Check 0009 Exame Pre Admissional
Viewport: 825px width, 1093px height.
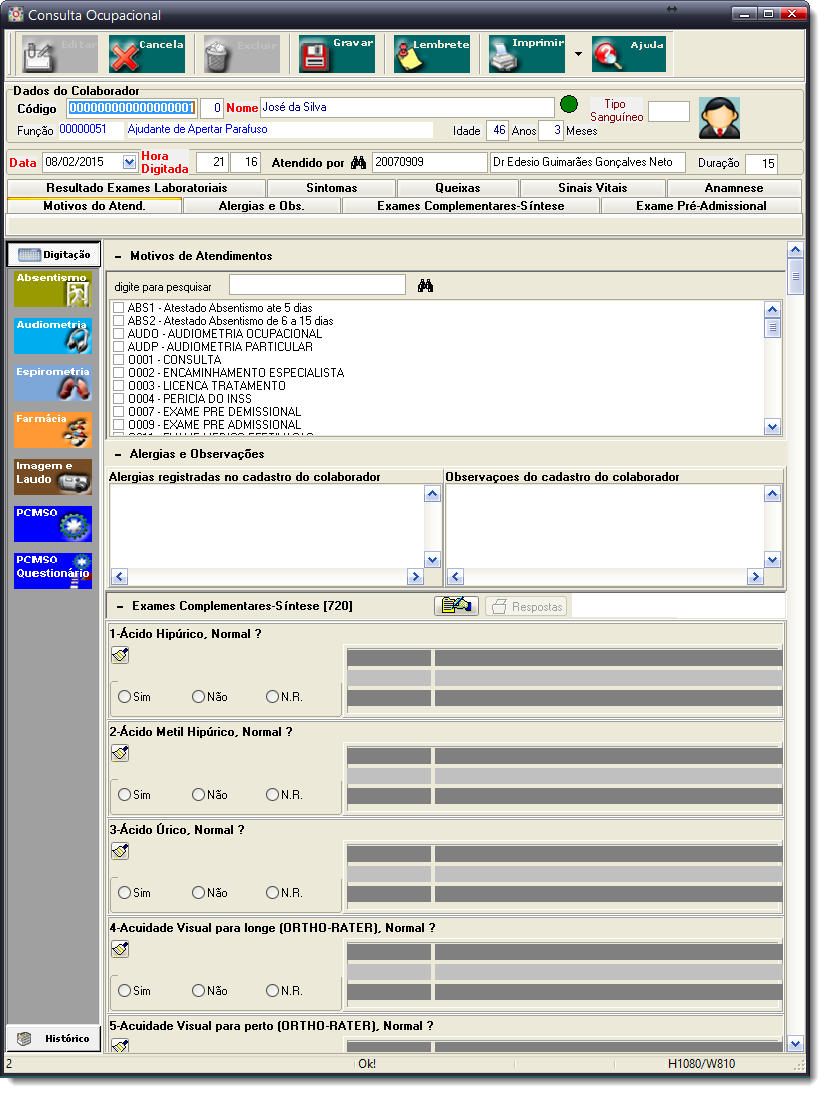click(x=118, y=425)
